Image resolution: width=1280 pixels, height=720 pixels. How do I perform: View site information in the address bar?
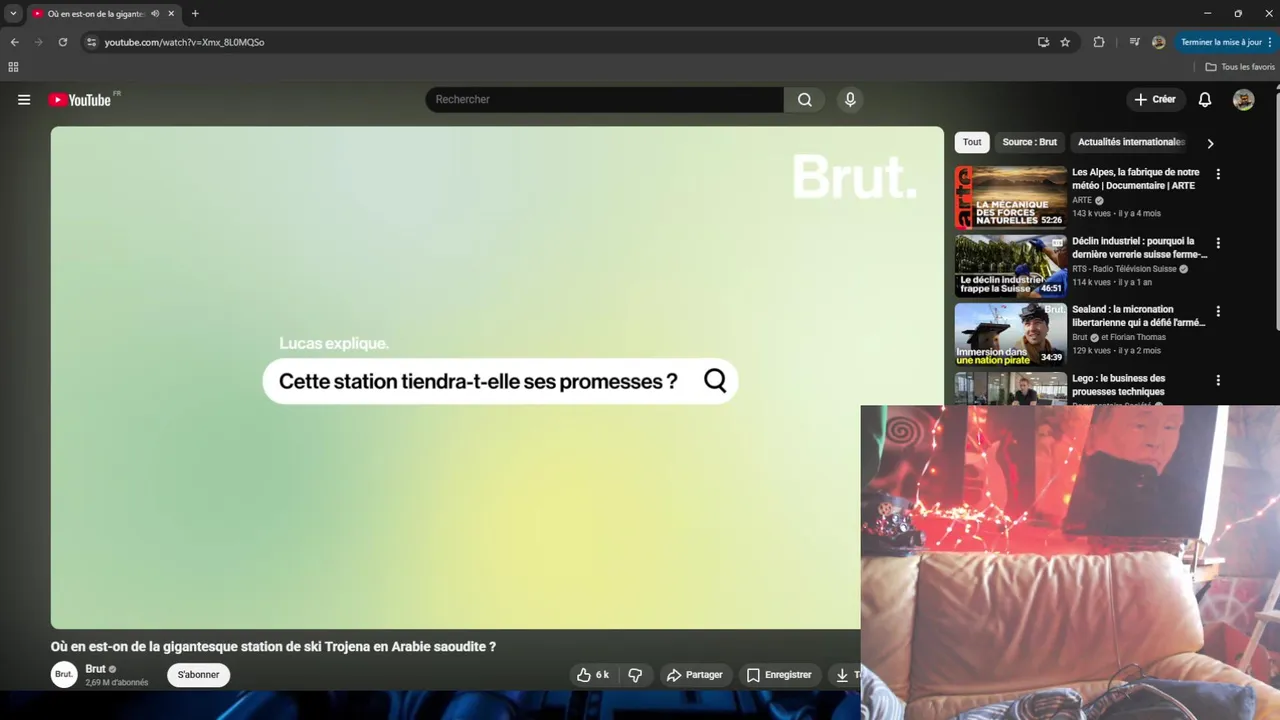pos(91,42)
